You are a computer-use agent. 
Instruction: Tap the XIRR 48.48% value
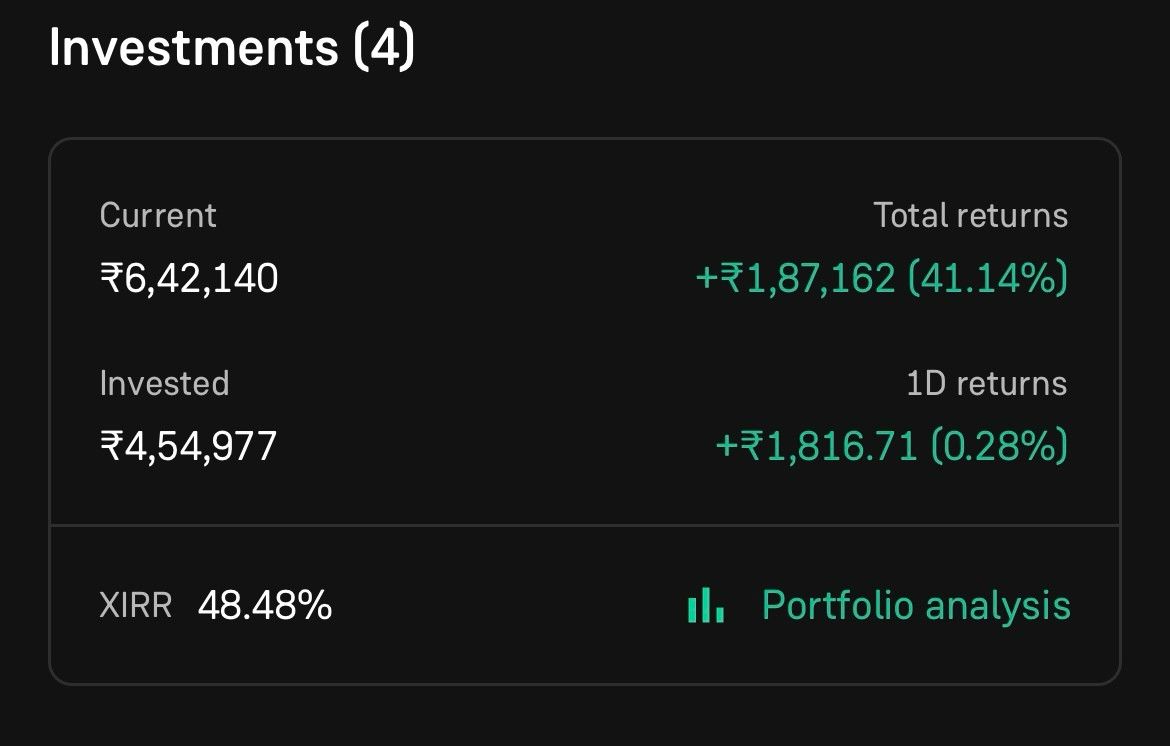(x=265, y=605)
